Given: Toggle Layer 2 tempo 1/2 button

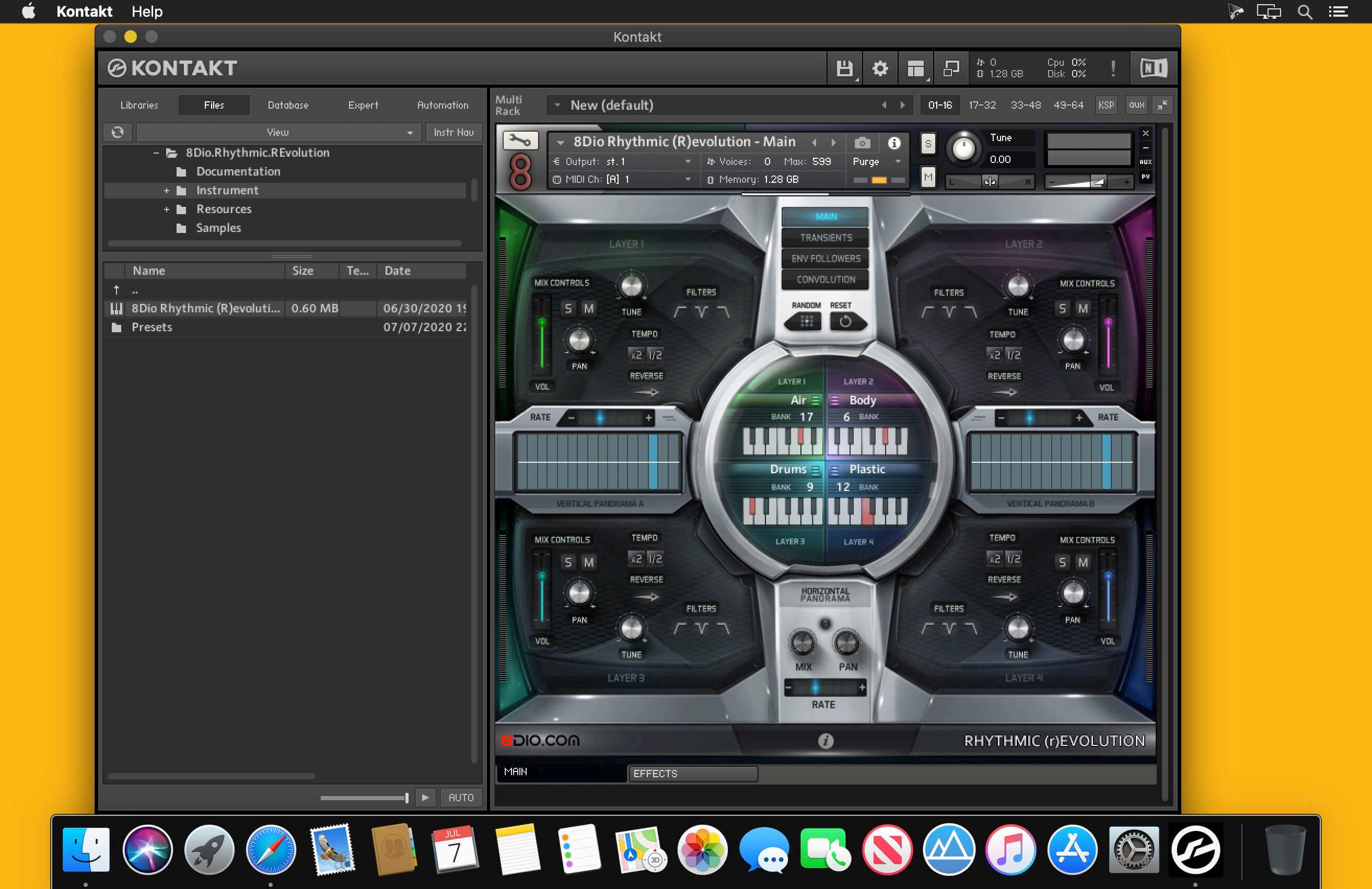Looking at the screenshot, I should (1014, 355).
